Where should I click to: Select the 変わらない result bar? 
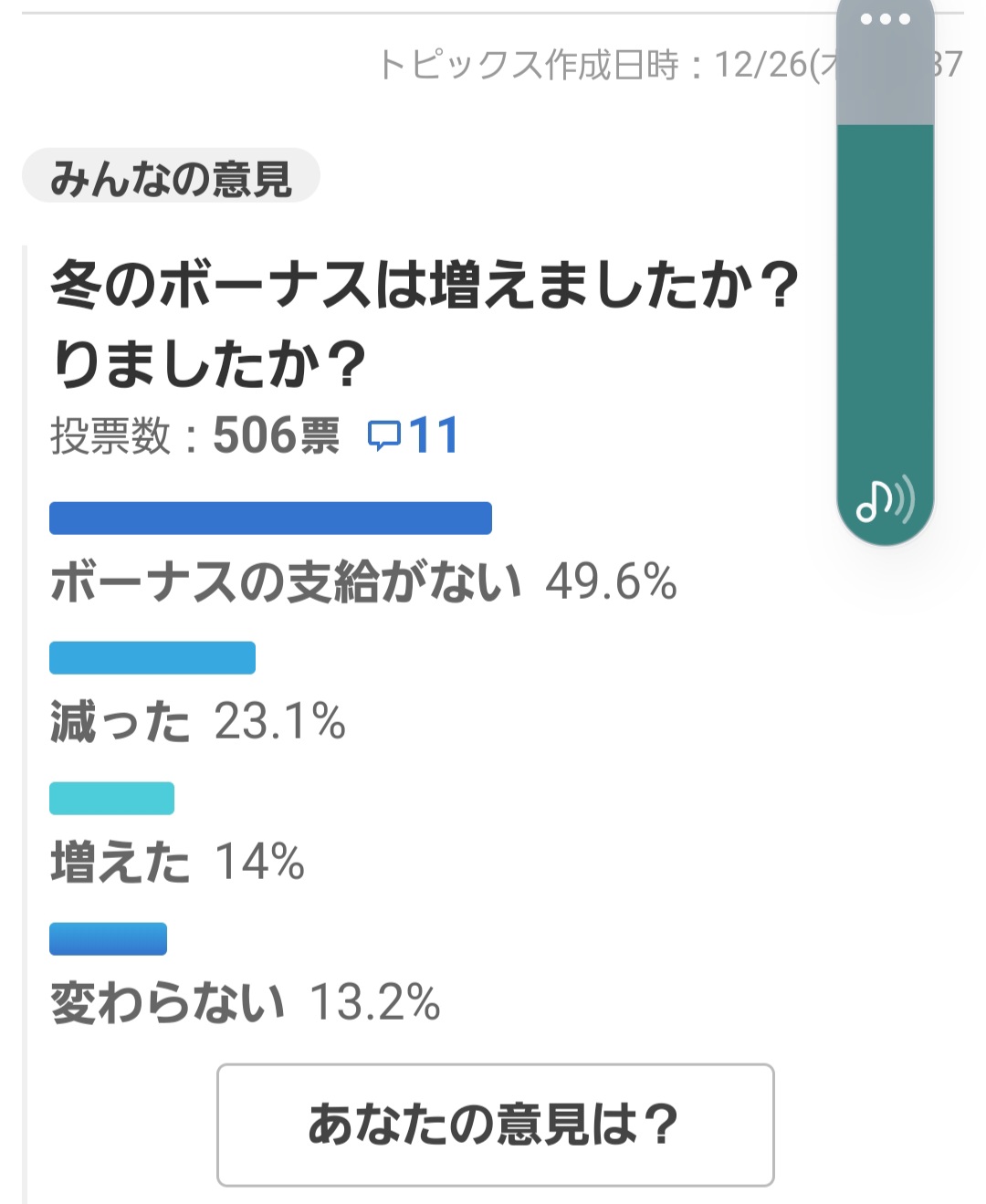pos(108,938)
